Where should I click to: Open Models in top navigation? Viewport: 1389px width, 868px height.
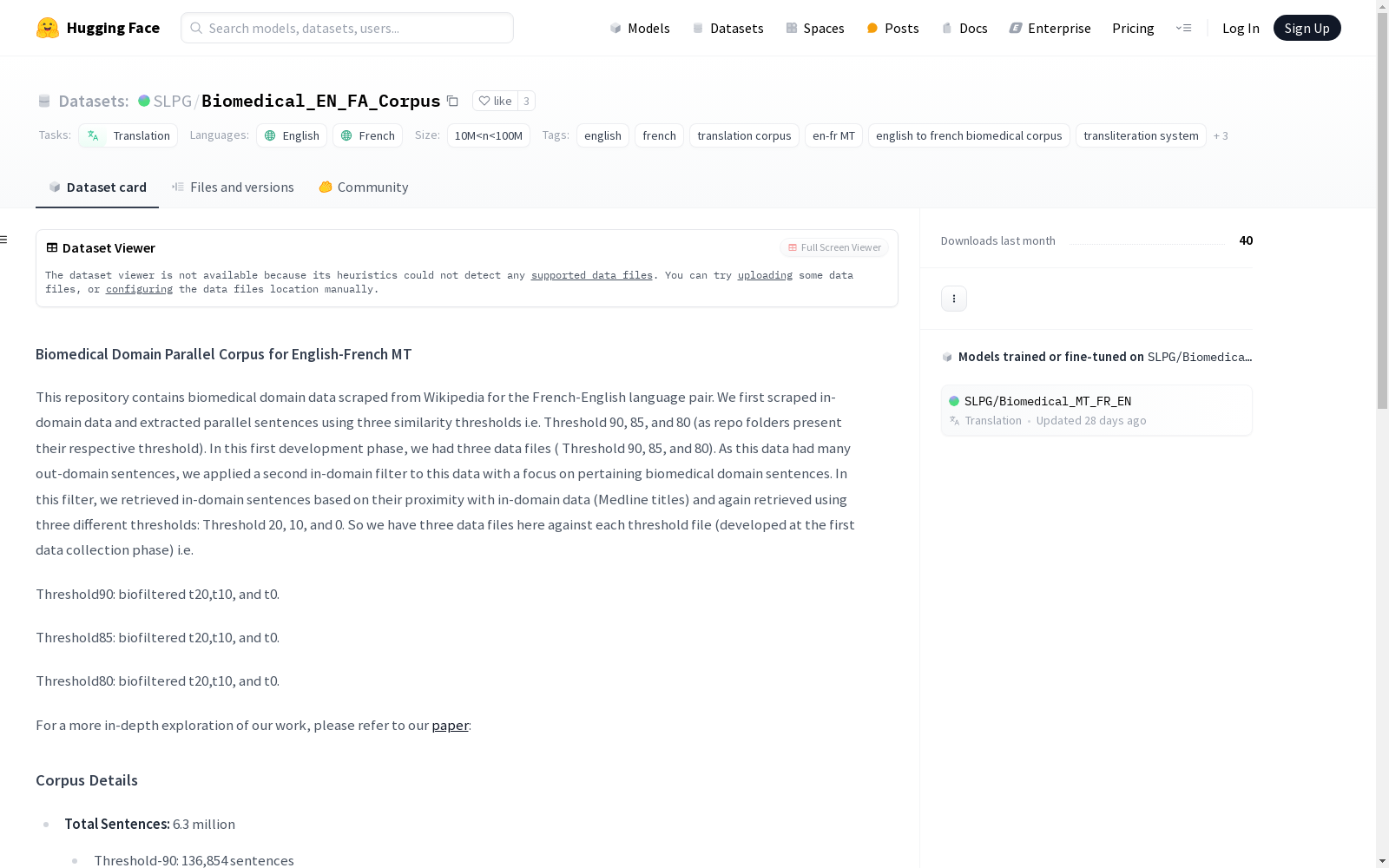(640, 28)
